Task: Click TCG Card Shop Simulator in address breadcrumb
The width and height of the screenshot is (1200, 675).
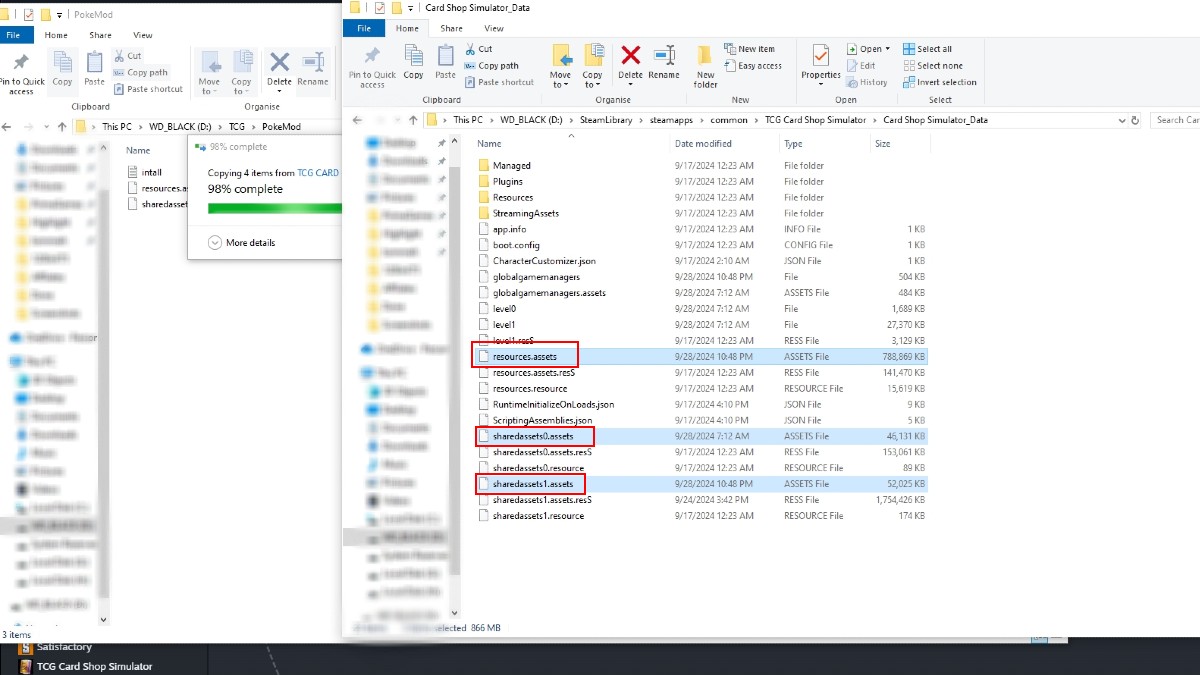Action: click(x=815, y=120)
